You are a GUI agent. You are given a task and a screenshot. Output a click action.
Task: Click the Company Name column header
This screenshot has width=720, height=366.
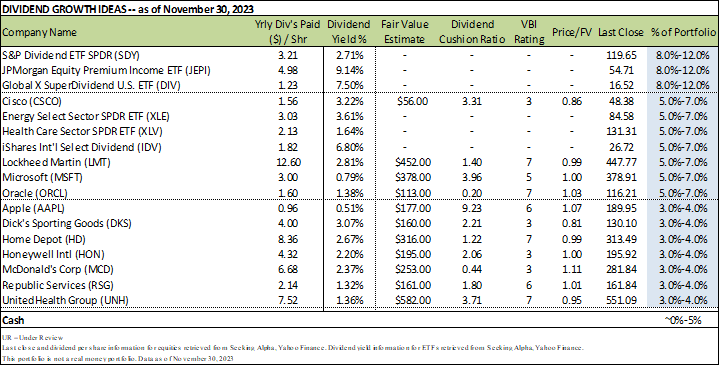[40, 32]
